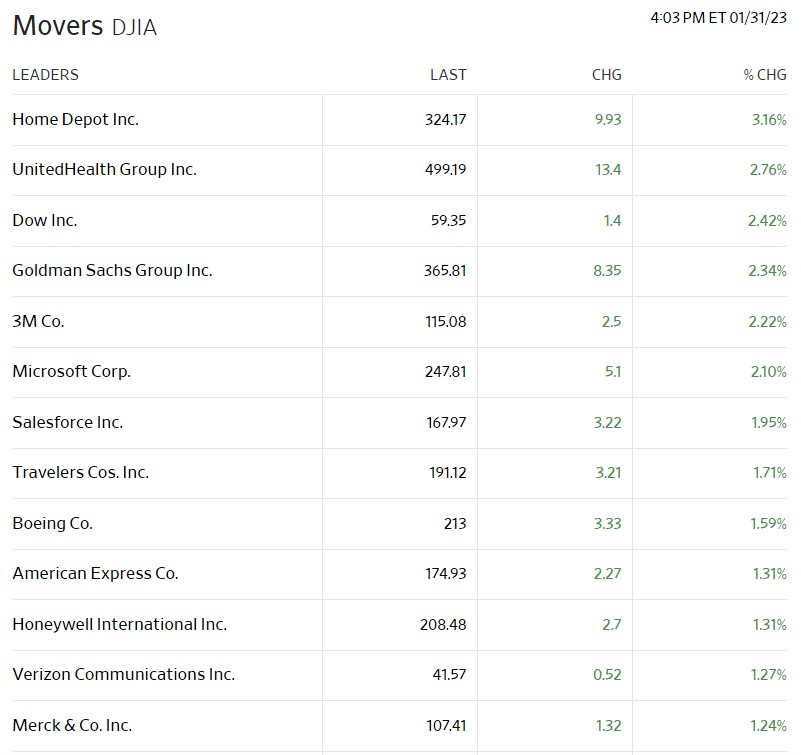Select Home Depot last price 324.17
The image size is (801, 755).
(445, 120)
